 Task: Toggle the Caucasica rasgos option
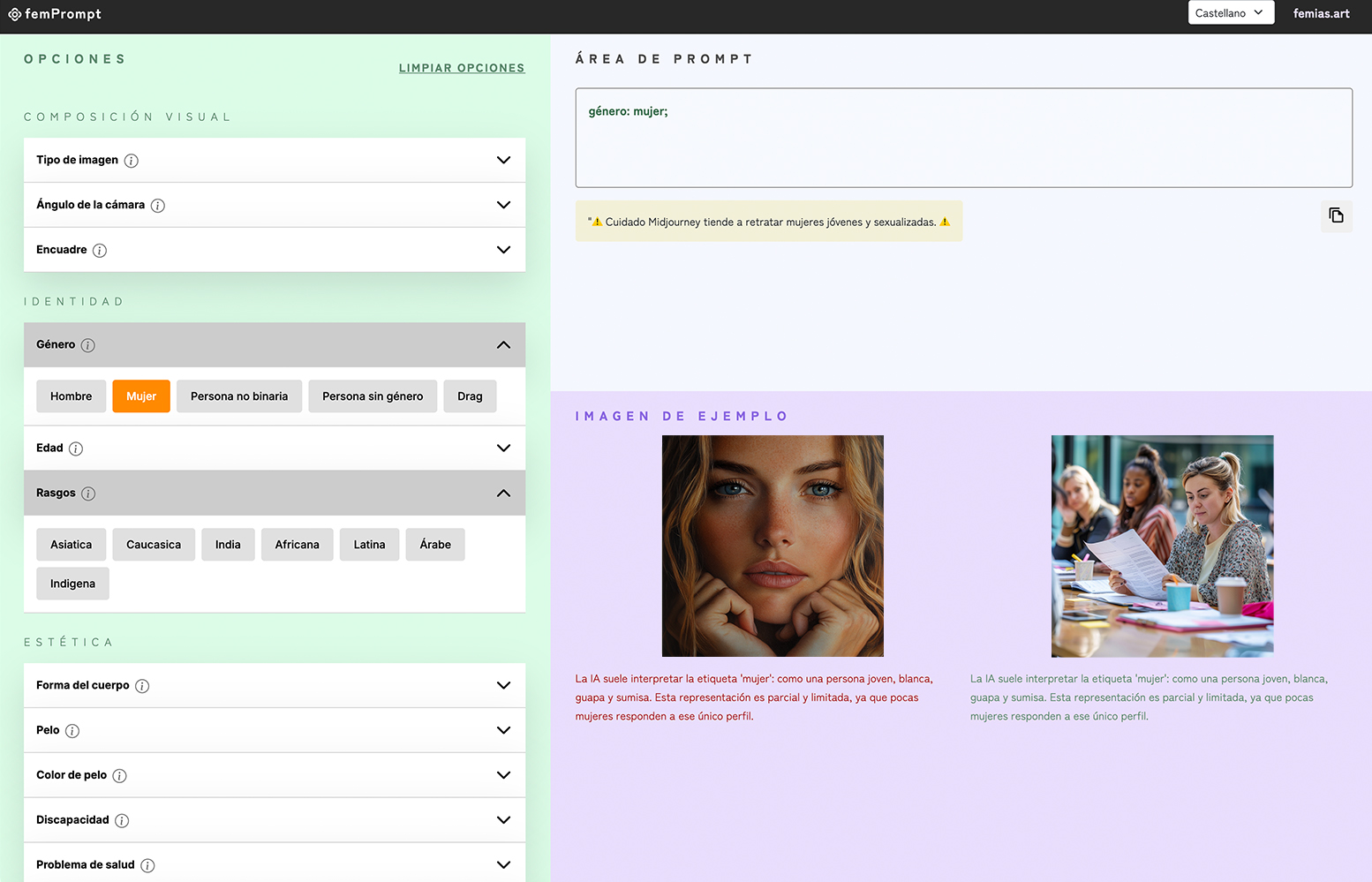click(154, 545)
